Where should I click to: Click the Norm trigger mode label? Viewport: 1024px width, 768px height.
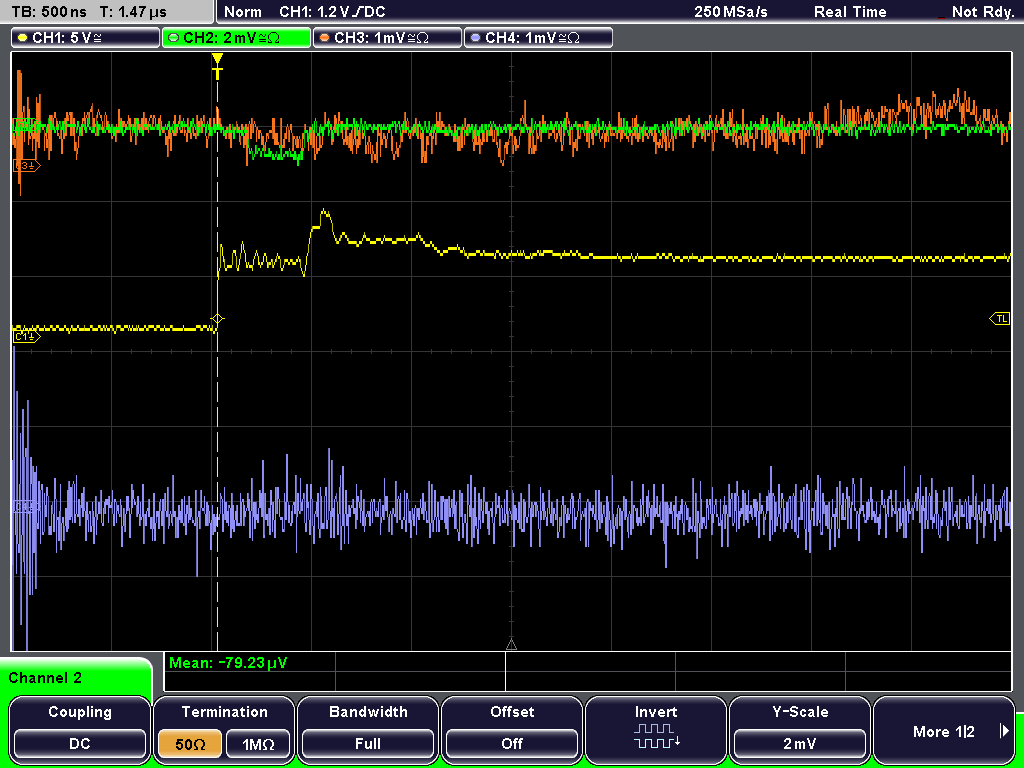tap(243, 12)
